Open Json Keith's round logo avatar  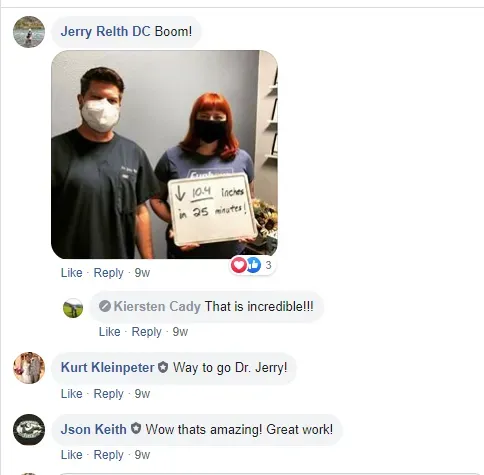29,430
